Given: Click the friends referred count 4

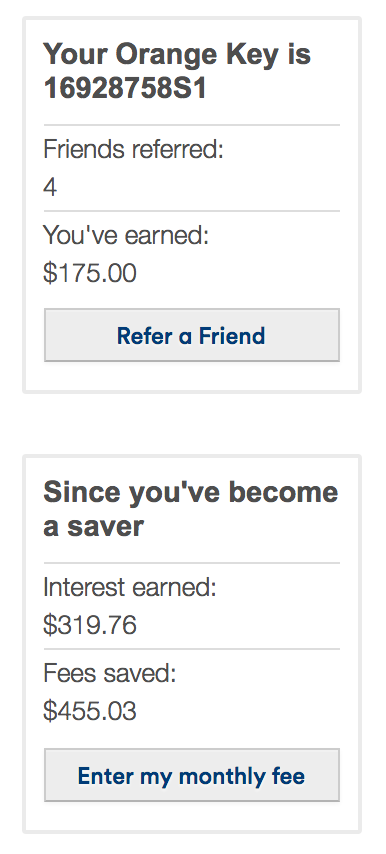Looking at the screenshot, I should 50,187.
